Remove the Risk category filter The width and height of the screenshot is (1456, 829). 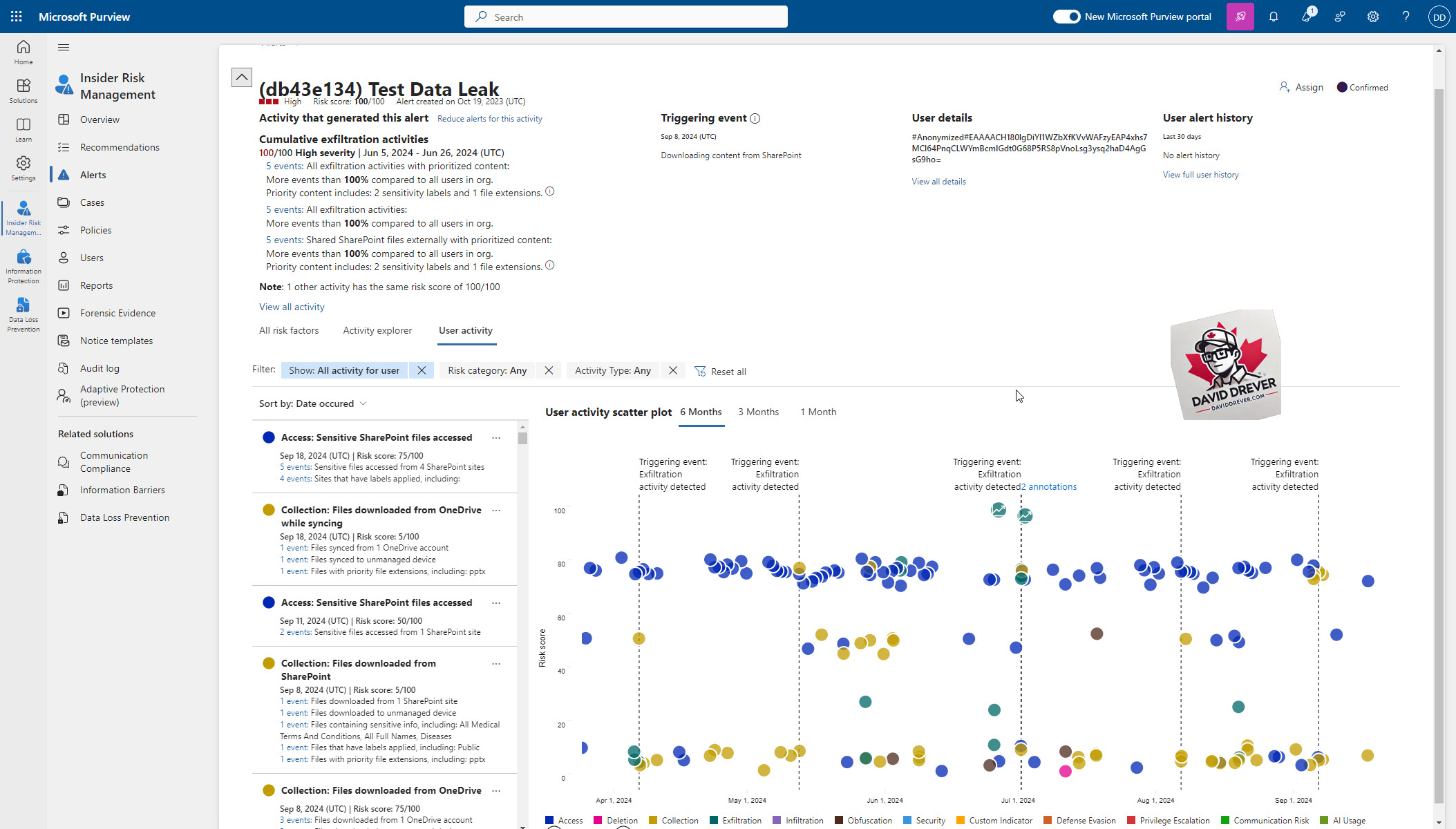pos(549,370)
